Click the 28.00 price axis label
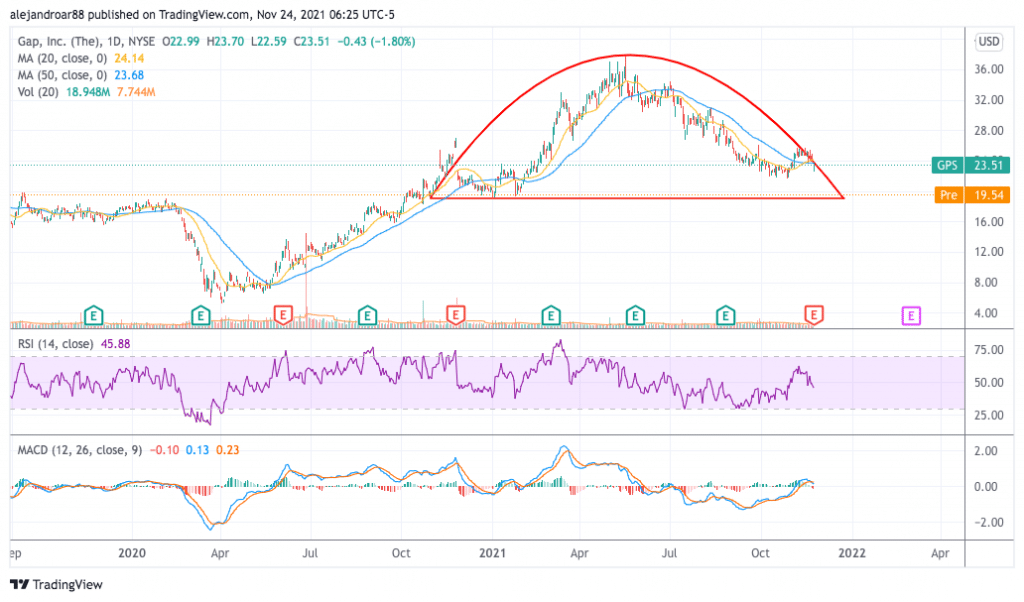1024x602 pixels. [x=988, y=131]
